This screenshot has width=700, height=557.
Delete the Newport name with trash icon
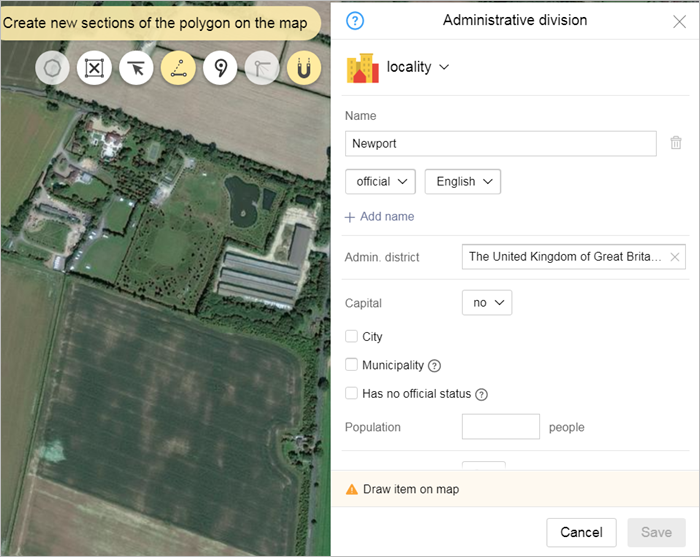tap(676, 143)
